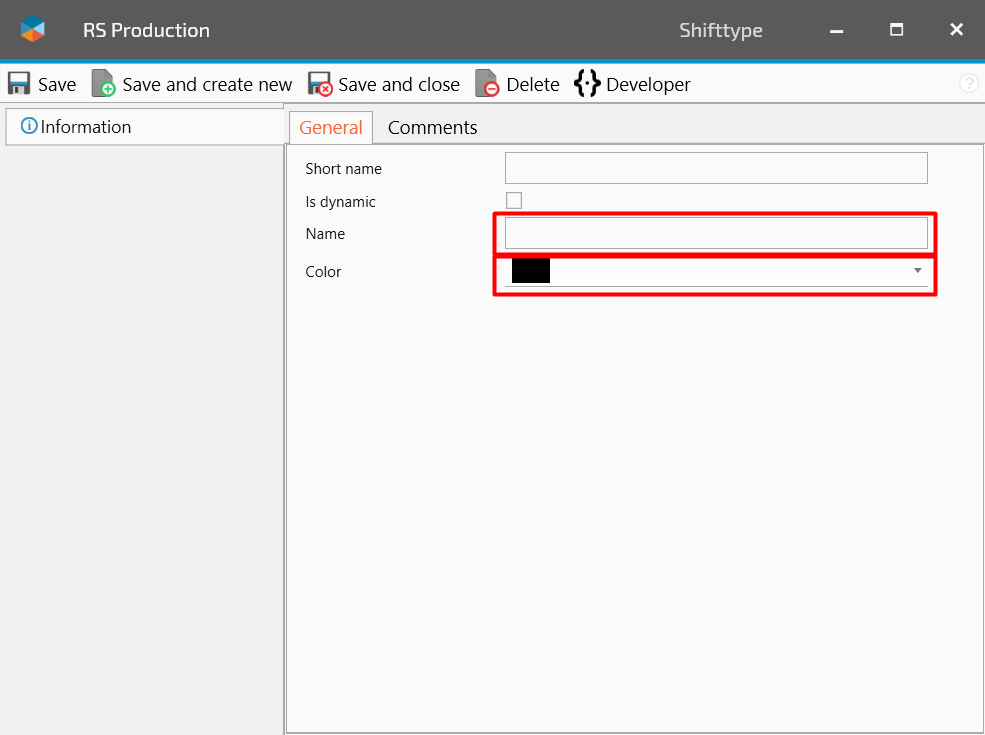This screenshot has width=985, height=735.
Task: Click the help question mark icon
Action: (968, 84)
